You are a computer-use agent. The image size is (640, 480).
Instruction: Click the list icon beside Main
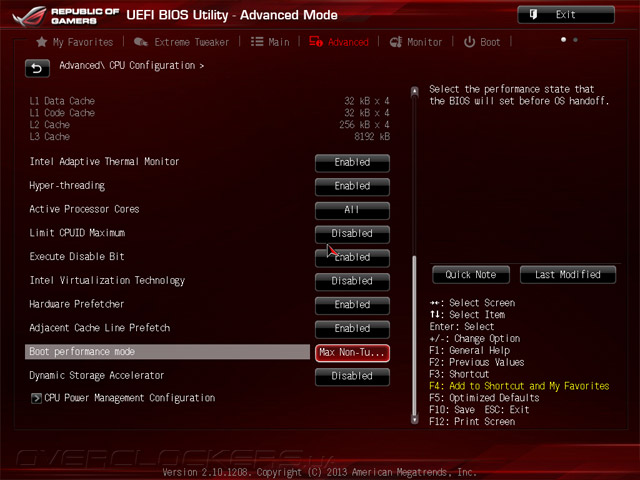click(257, 42)
